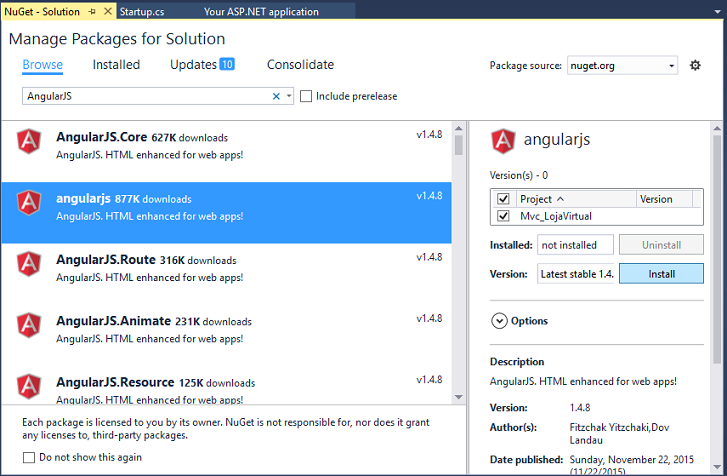Click the AngularJS.Core package logo
727x476 pixels.
click(29, 141)
